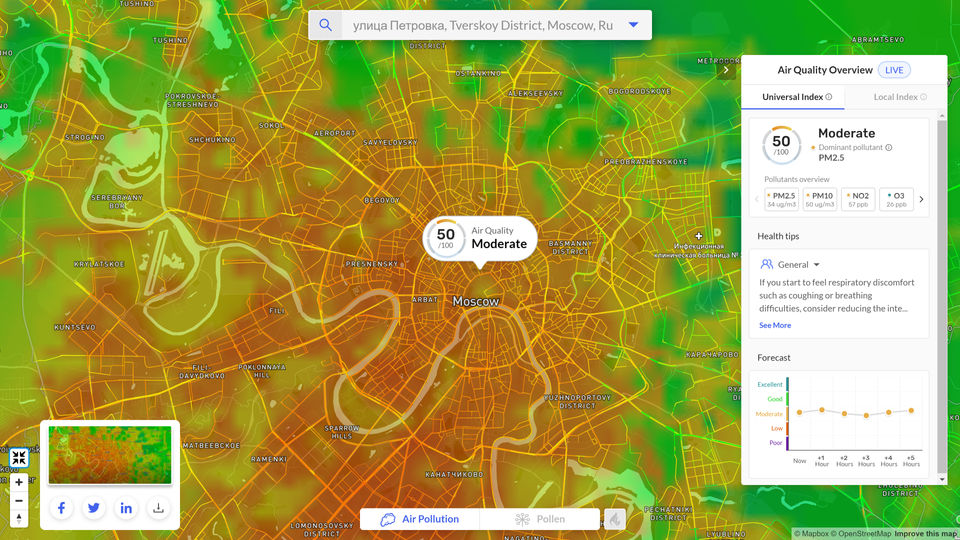Click the PRESNENSKY district label
The height and width of the screenshot is (540, 960).
tap(372, 264)
